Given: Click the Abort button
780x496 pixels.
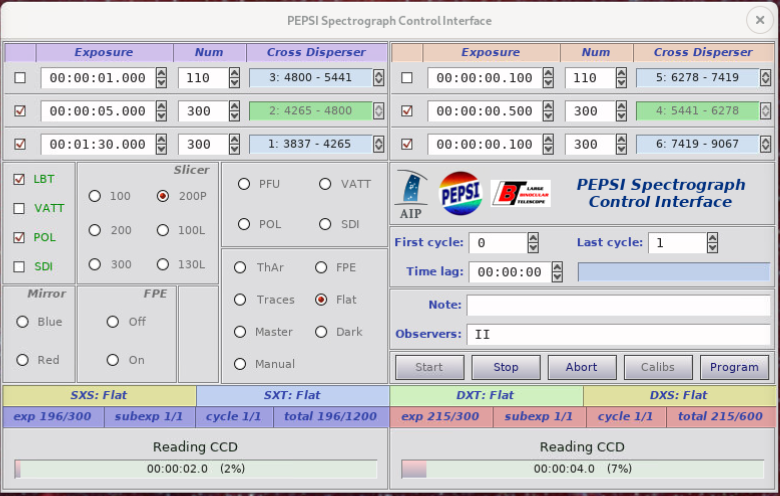Looking at the screenshot, I should pyautogui.click(x=582, y=367).
